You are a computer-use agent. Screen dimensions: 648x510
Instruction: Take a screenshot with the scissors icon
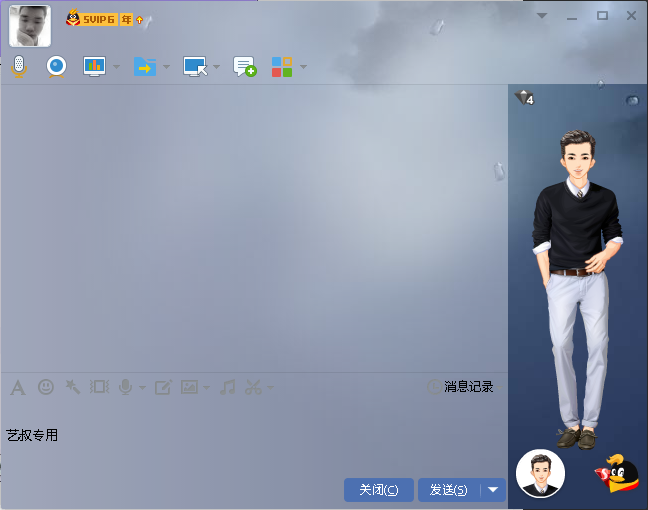(x=253, y=387)
